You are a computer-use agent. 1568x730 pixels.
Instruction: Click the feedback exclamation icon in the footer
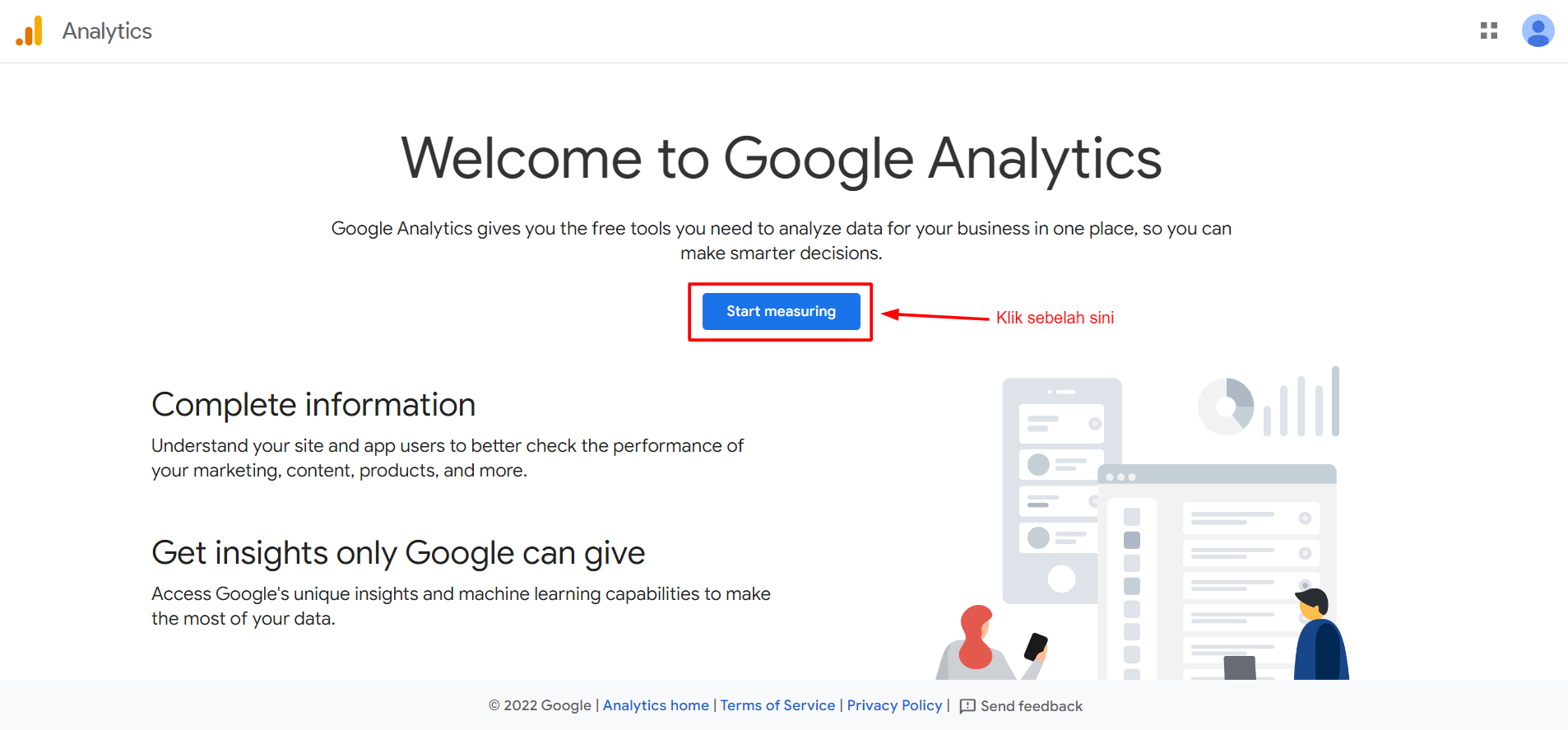point(967,706)
